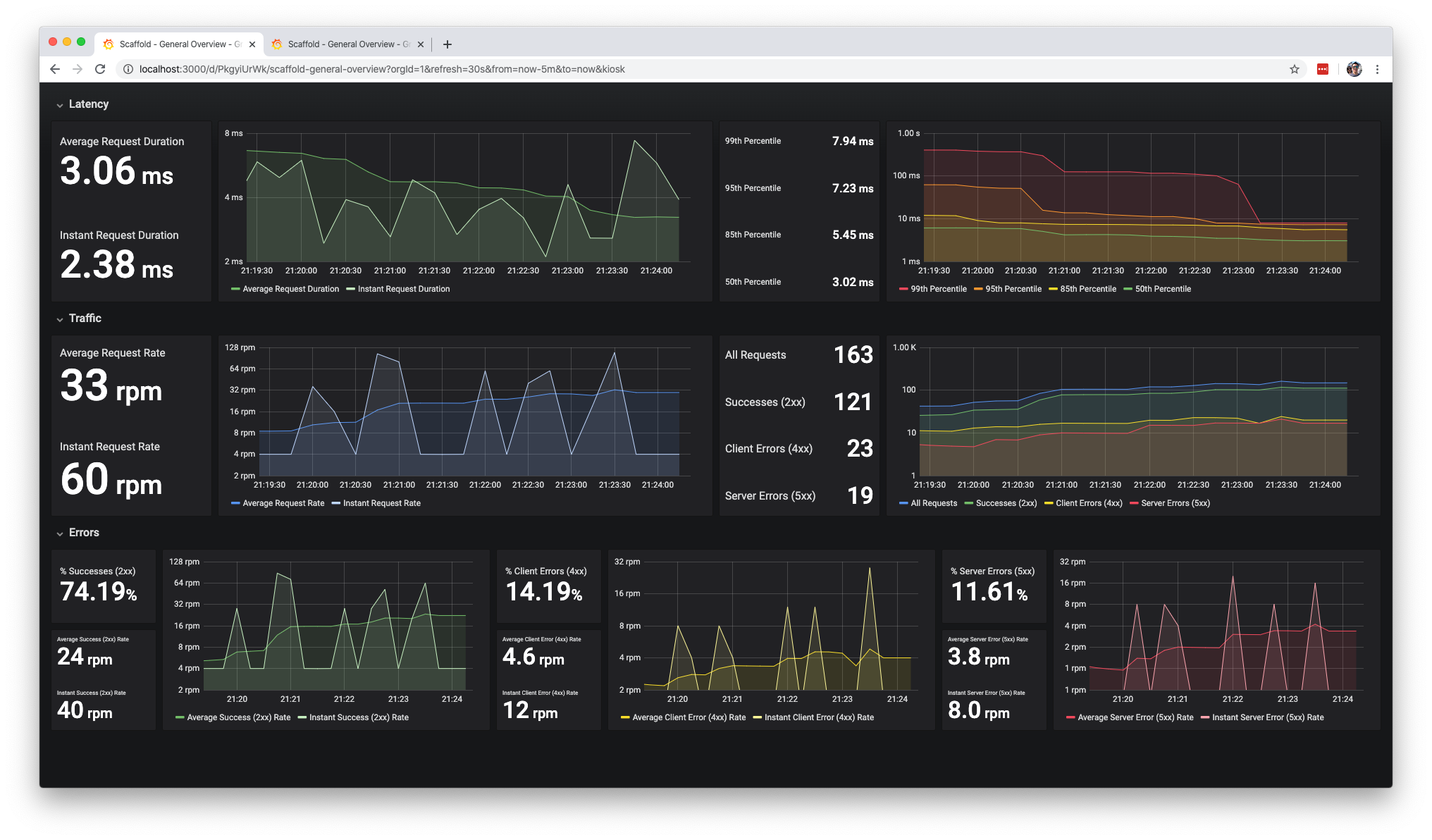Close the first Scaffold browser tab
The height and width of the screenshot is (840, 1432).
coord(252,44)
